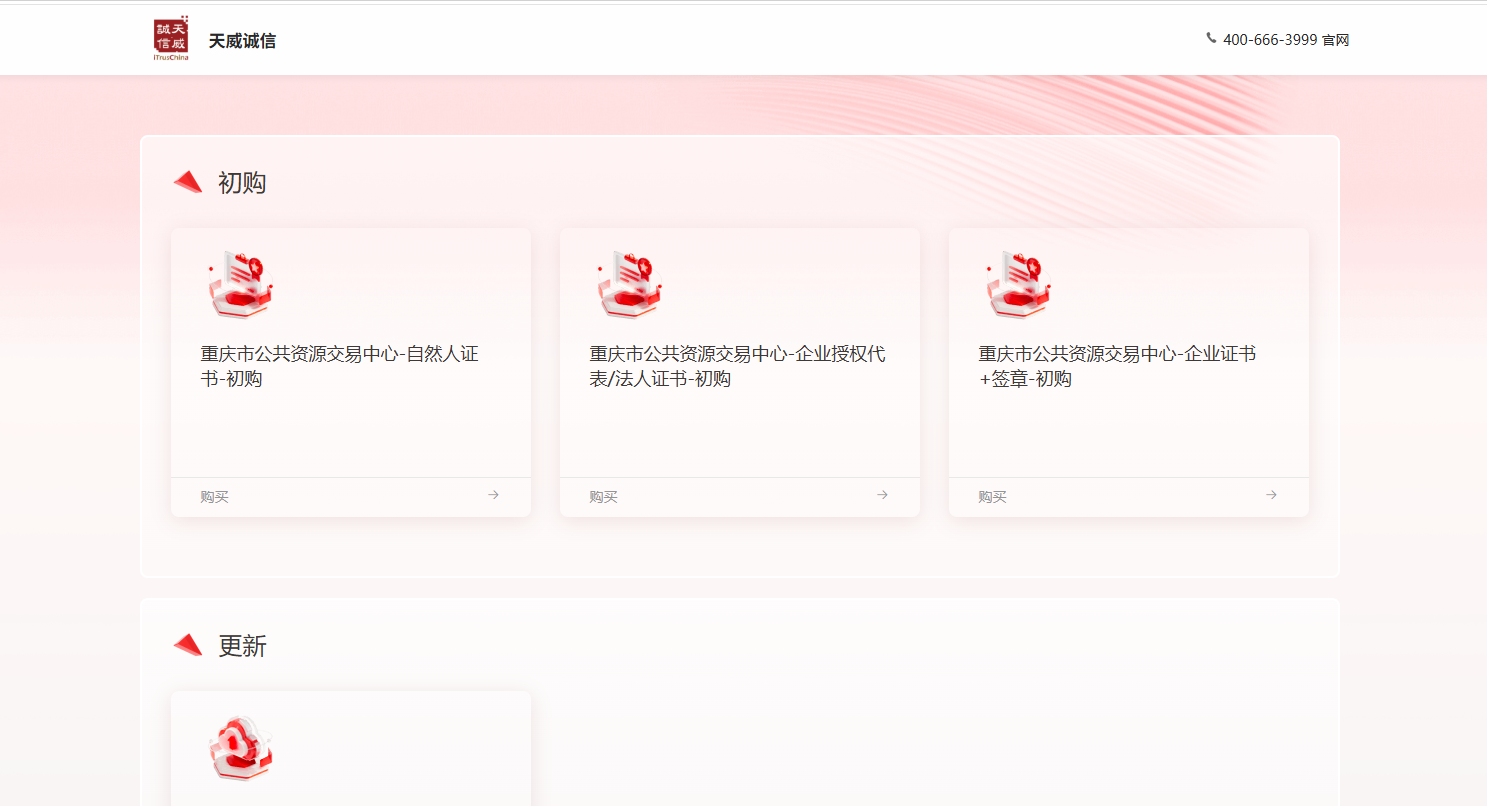Click the red triangle icon beside 初购
Image resolution: width=1487 pixels, height=806 pixels.
tap(188, 181)
